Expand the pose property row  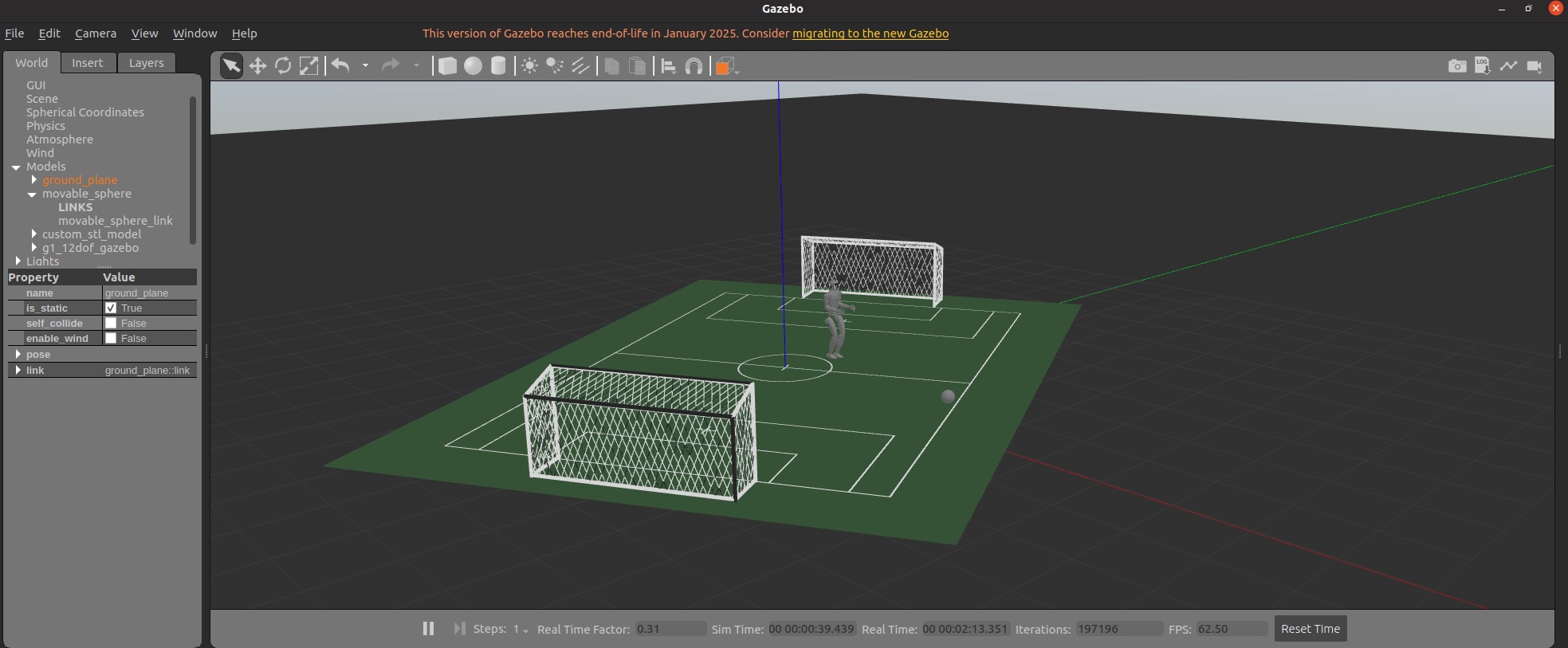pos(18,354)
